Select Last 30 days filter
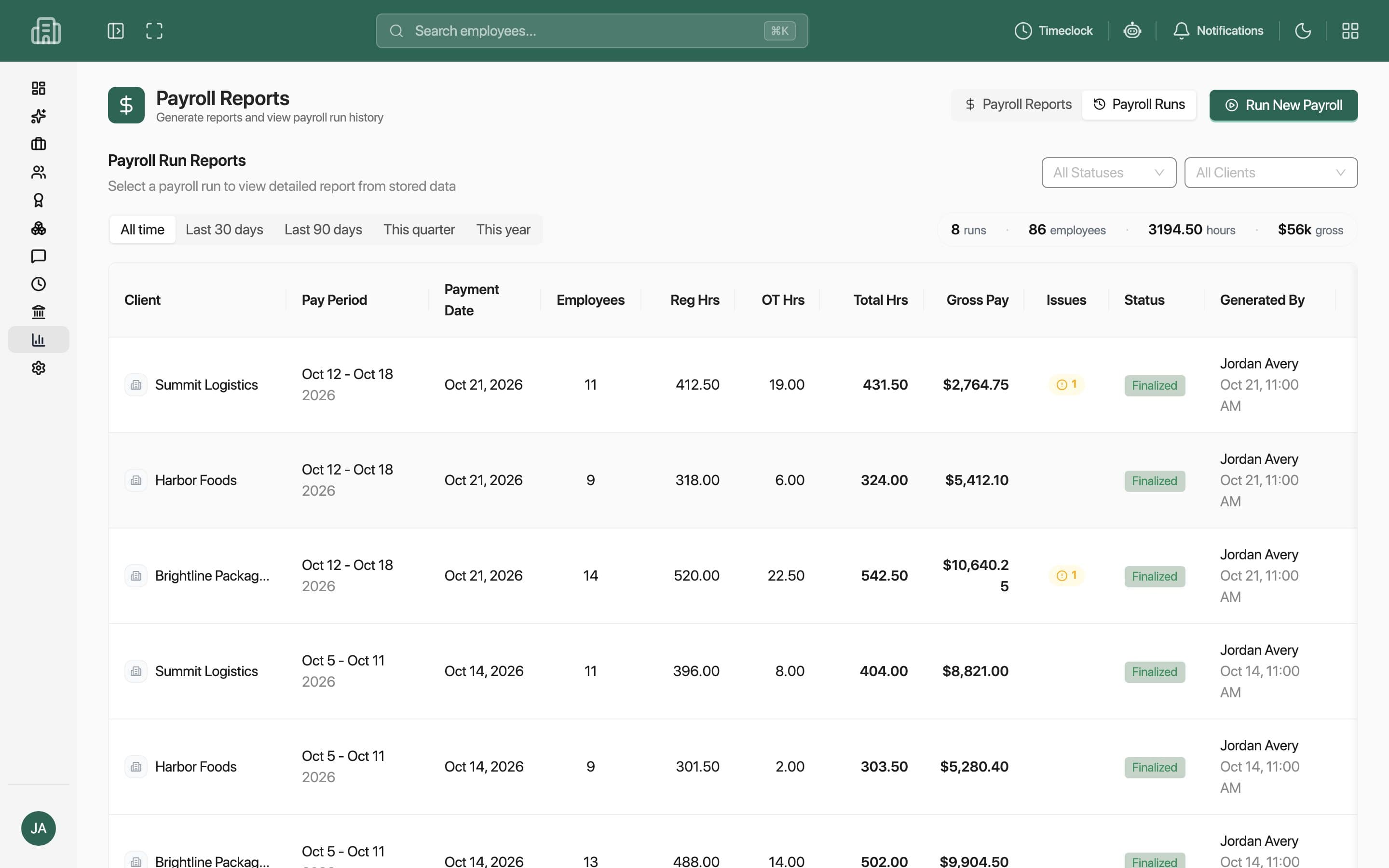The width and height of the screenshot is (1389, 868). [224, 230]
